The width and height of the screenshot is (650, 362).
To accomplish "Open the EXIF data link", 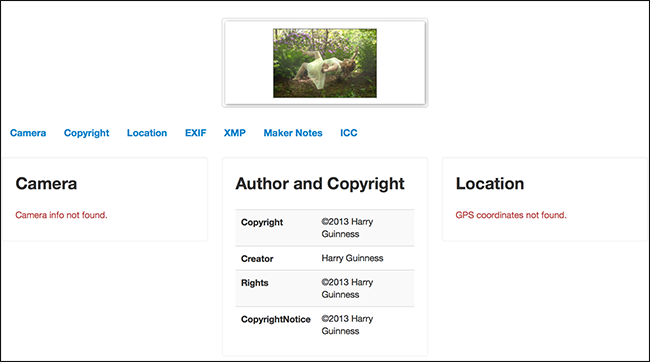I will [195, 133].
